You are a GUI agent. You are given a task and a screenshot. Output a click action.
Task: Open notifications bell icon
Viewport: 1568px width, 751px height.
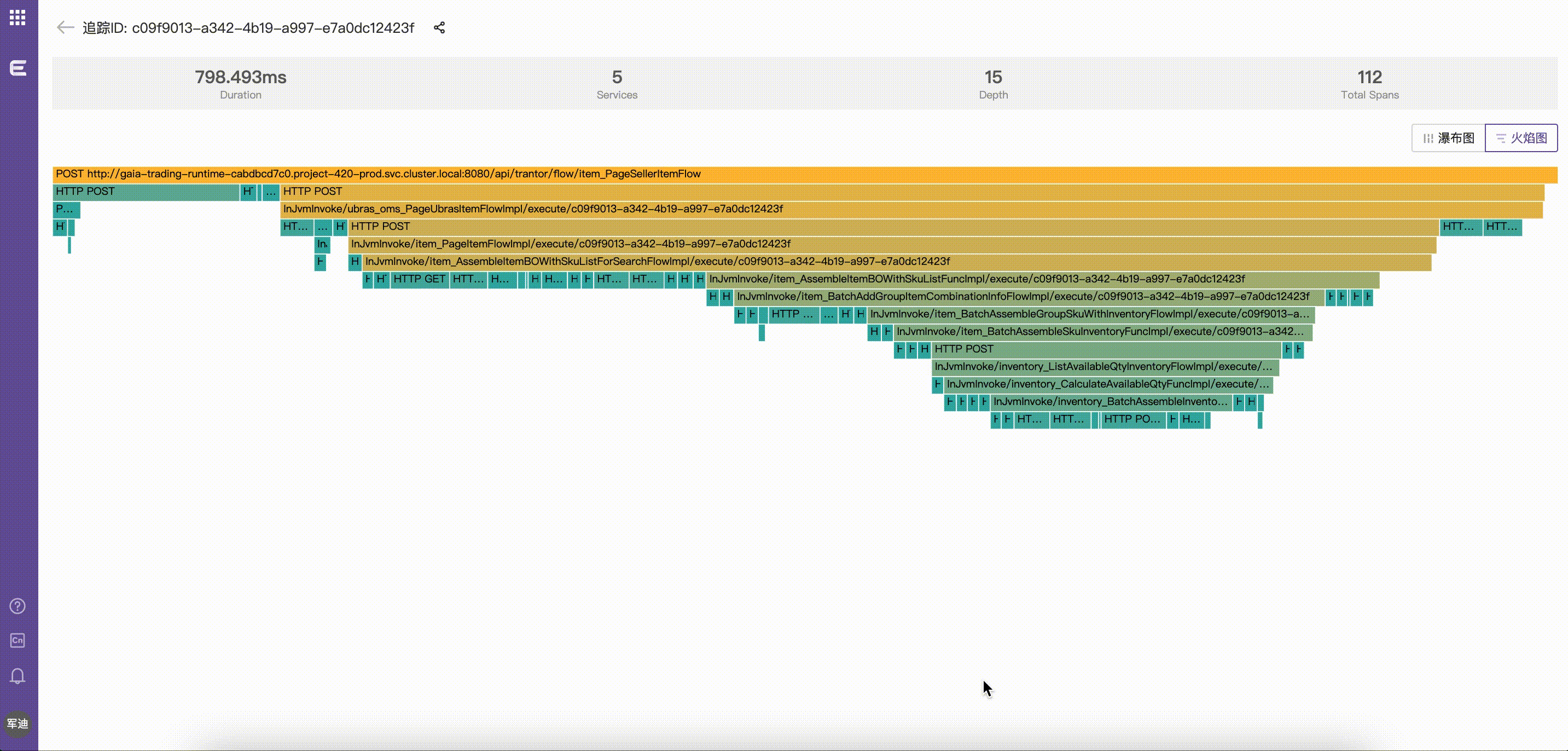click(x=18, y=676)
